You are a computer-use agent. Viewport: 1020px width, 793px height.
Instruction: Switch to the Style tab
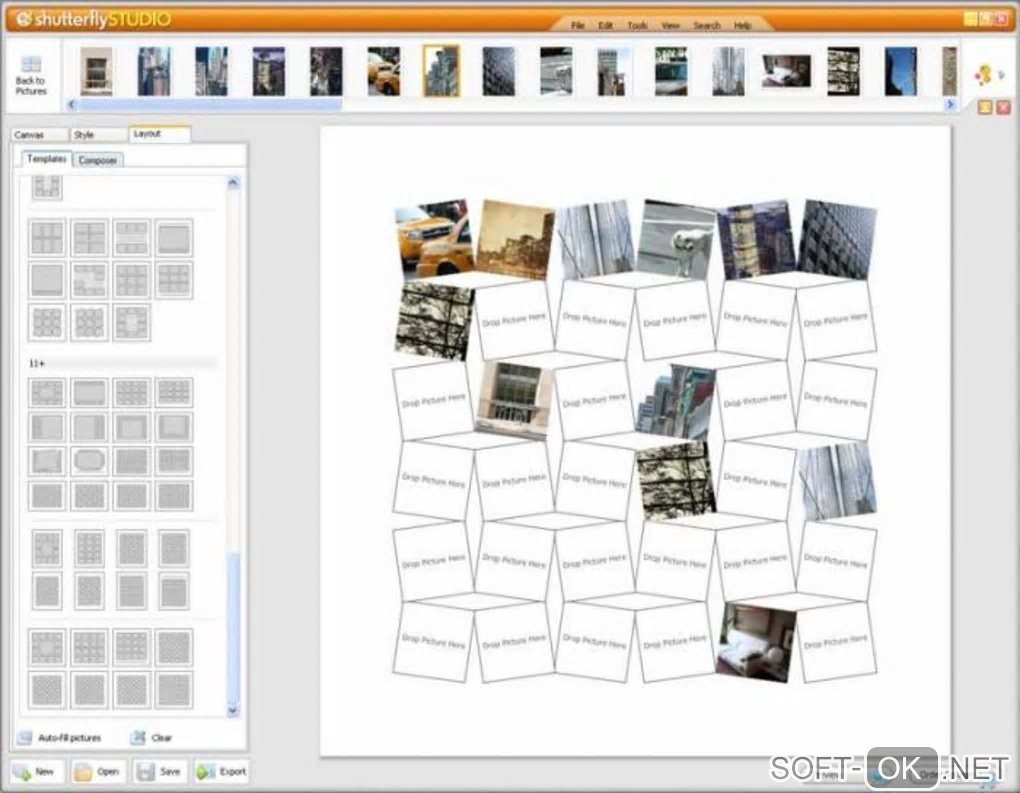point(98,135)
